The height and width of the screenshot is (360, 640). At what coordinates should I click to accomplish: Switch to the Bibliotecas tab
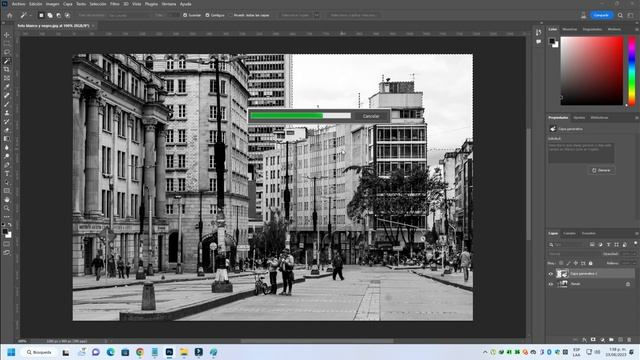(599, 118)
